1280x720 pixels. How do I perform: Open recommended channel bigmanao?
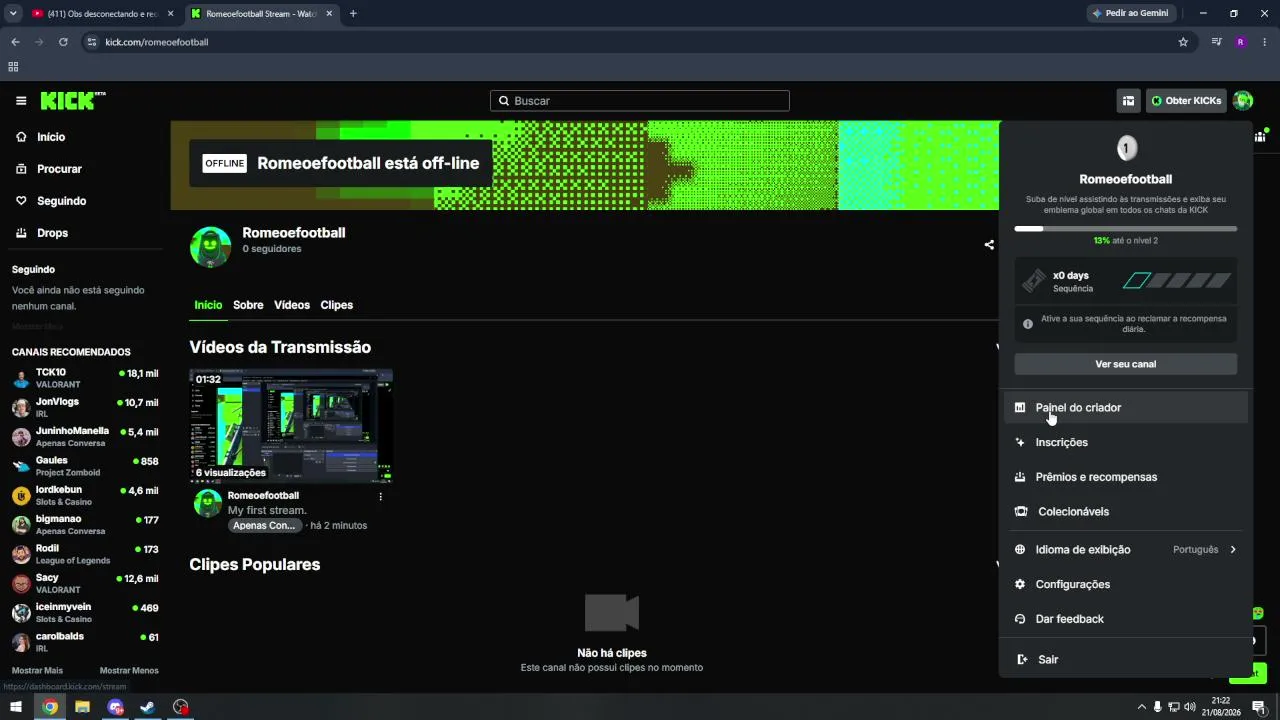85,524
